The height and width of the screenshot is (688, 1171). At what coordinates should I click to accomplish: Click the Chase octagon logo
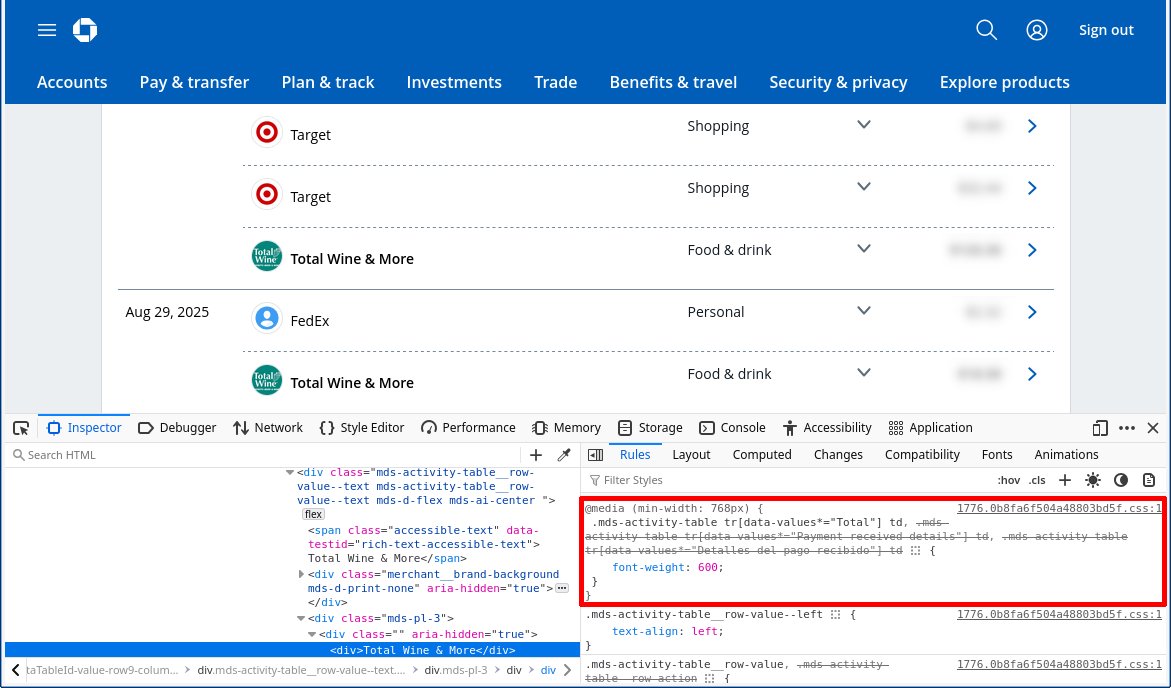click(x=85, y=30)
